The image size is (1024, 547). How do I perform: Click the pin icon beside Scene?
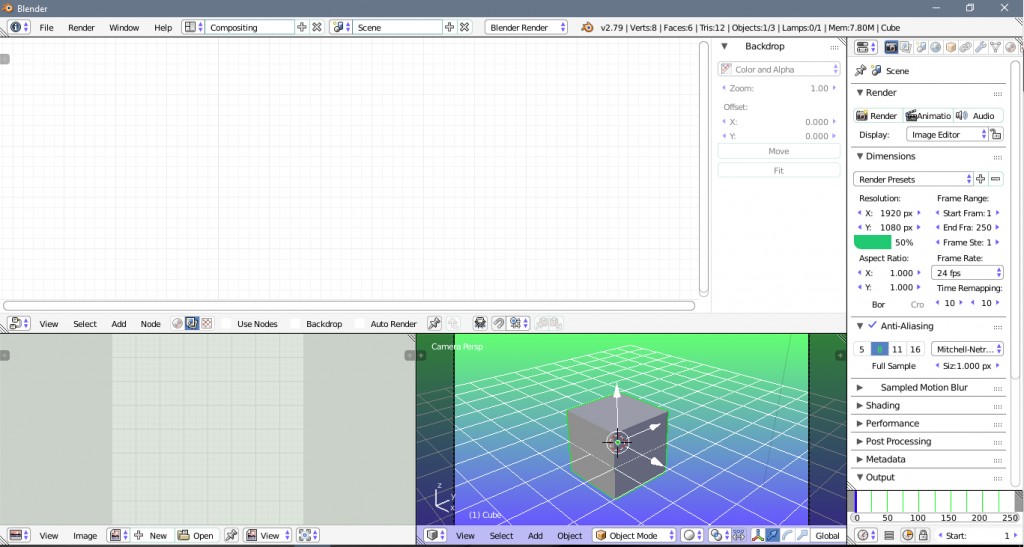pos(860,71)
